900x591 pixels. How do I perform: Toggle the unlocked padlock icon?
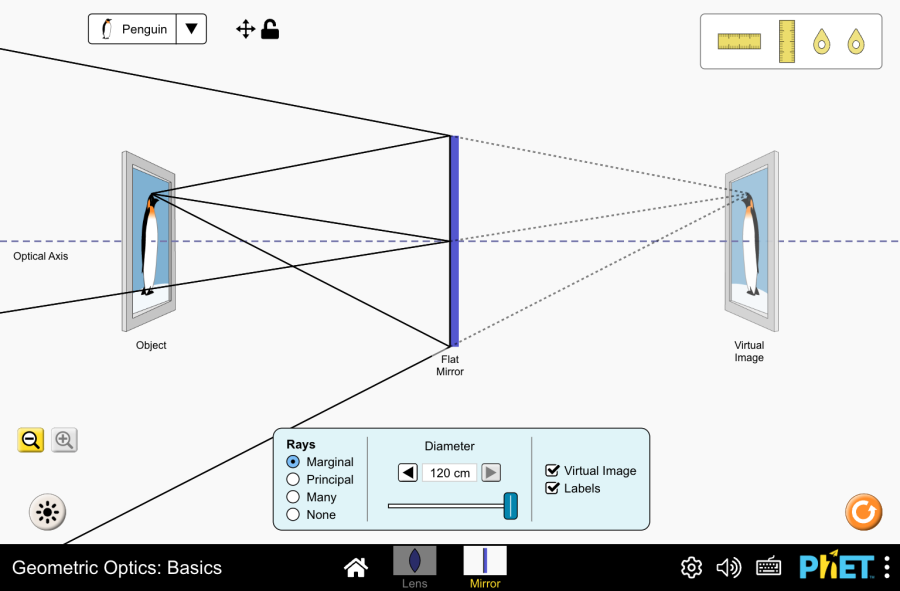point(270,29)
